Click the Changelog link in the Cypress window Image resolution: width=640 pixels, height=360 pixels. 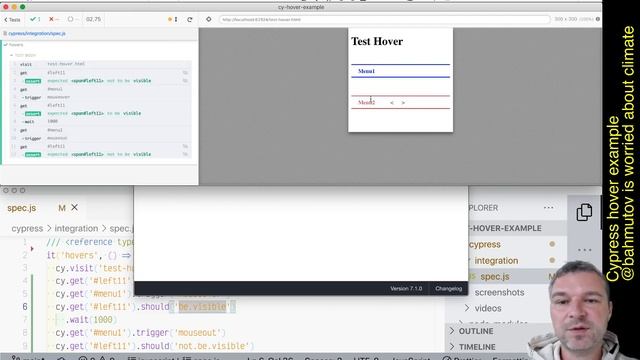pos(449,289)
